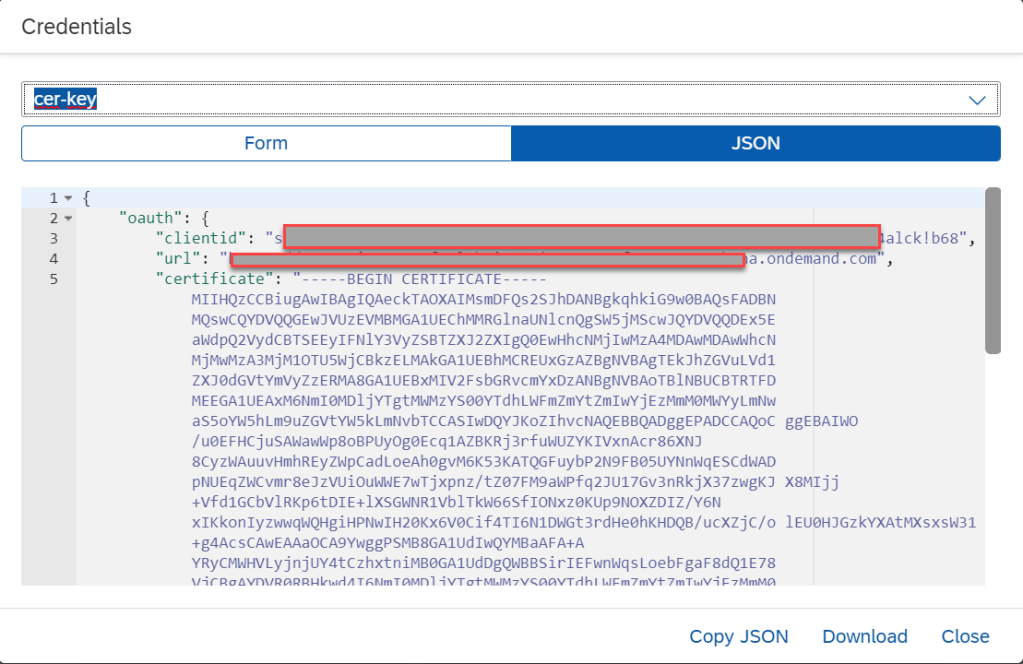Click line number 5 in the gutter
Screen dimensions: 1023x664
(53, 278)
